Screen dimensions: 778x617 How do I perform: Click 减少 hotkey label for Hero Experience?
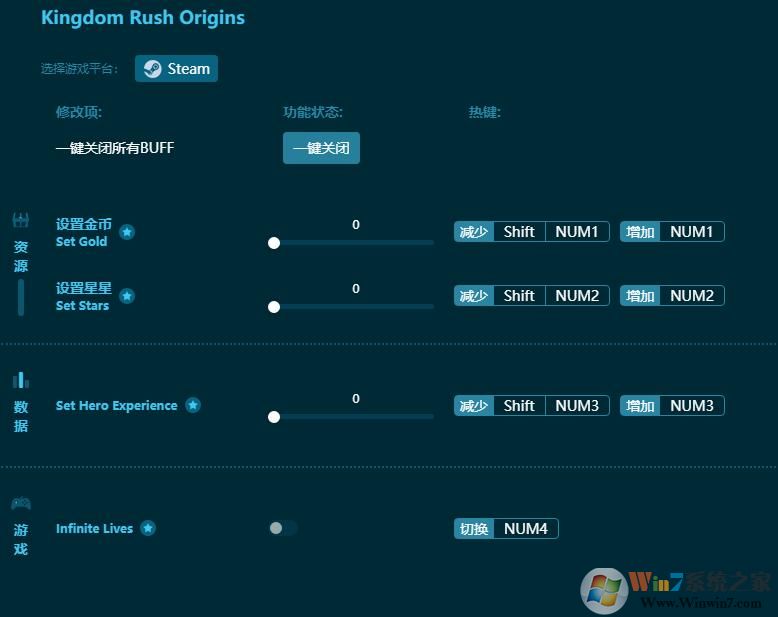pyautogui.click(x=474, y=406)
